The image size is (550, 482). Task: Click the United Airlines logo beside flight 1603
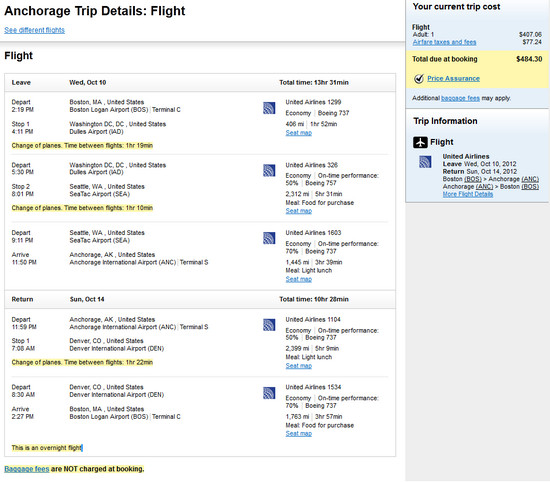point(269,238)
